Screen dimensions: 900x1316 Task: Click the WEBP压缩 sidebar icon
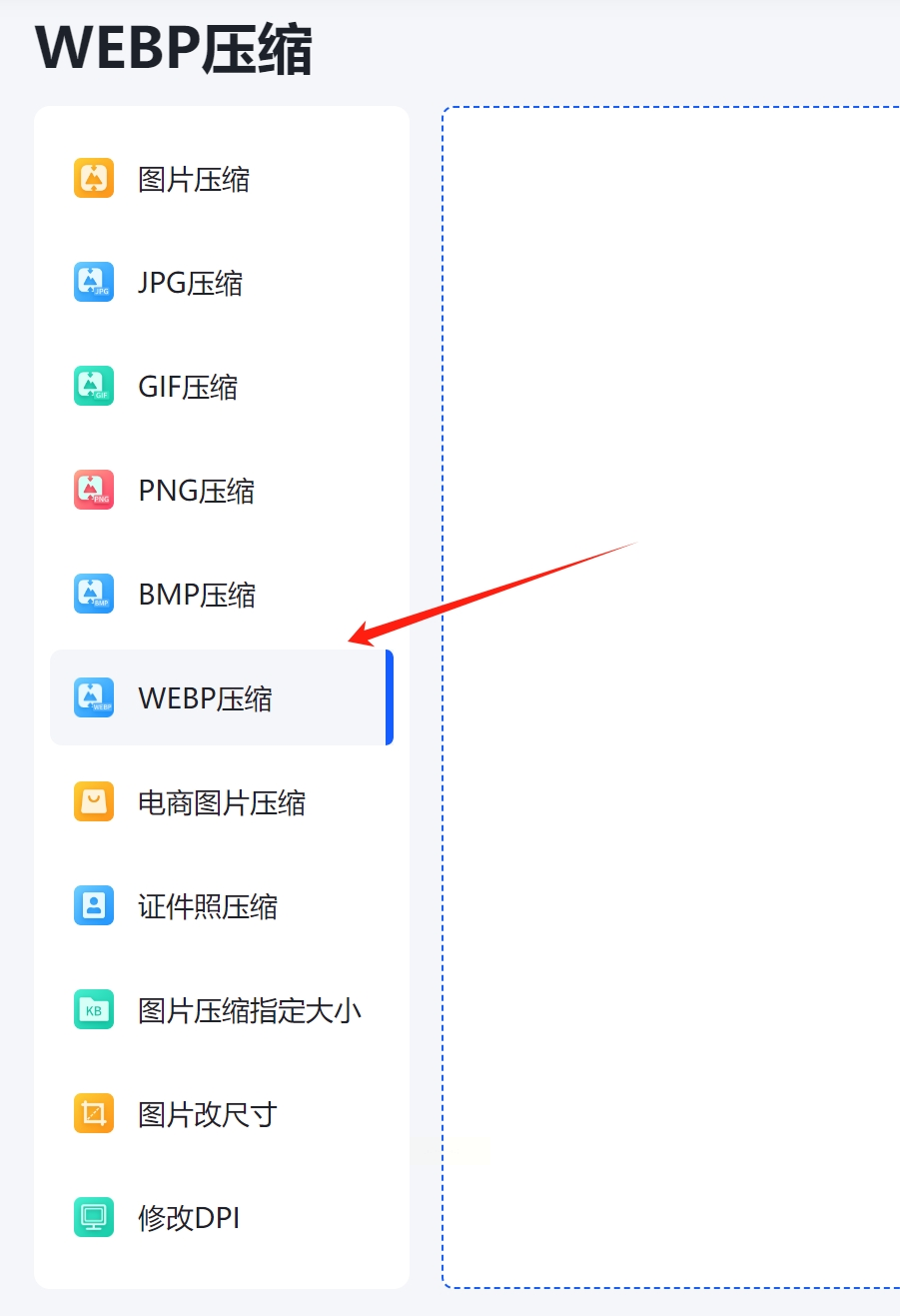(94, 698)
